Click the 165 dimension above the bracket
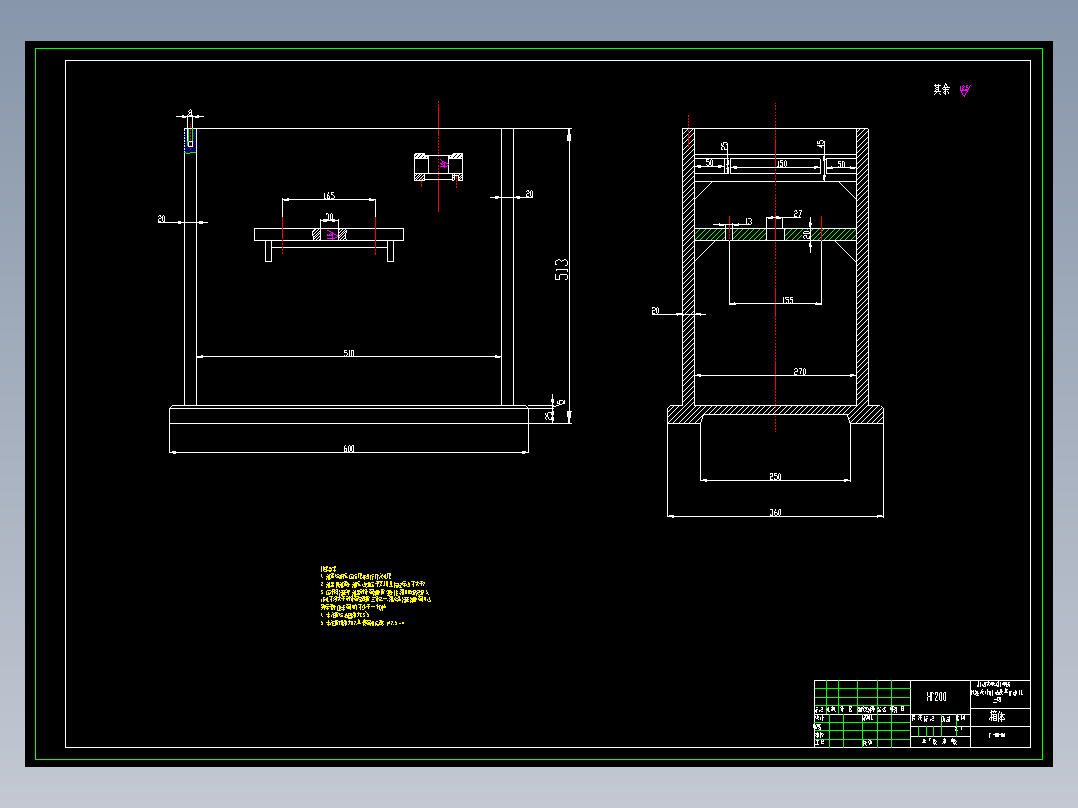This screenshot has width=1078, height=808. [x=329, y=196]
